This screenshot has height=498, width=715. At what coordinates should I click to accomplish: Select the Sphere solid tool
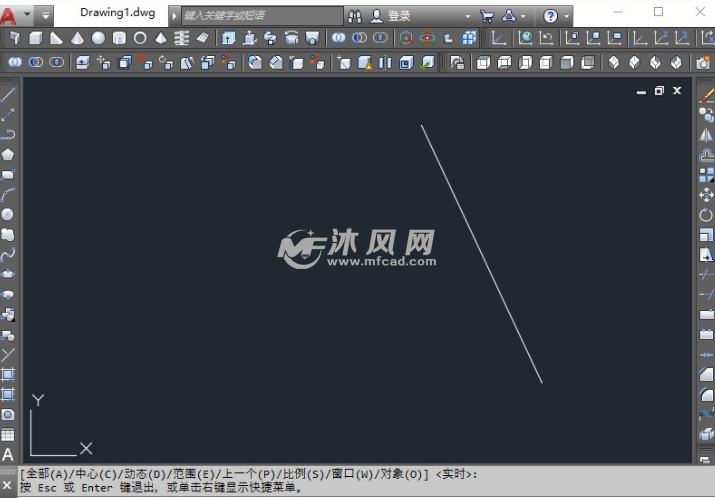tap(98, 38)
